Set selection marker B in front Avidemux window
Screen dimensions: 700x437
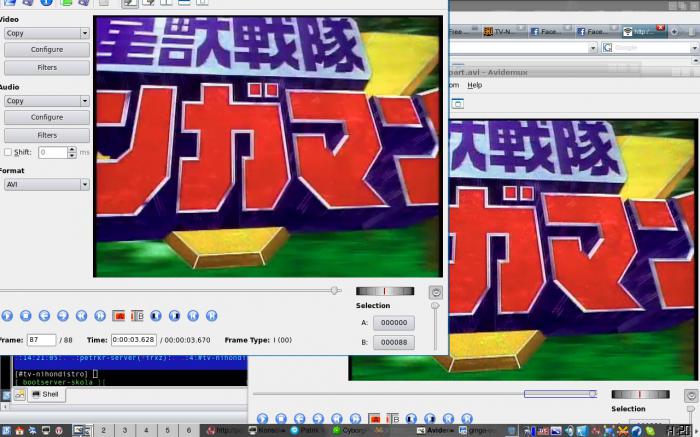[137, 316]
